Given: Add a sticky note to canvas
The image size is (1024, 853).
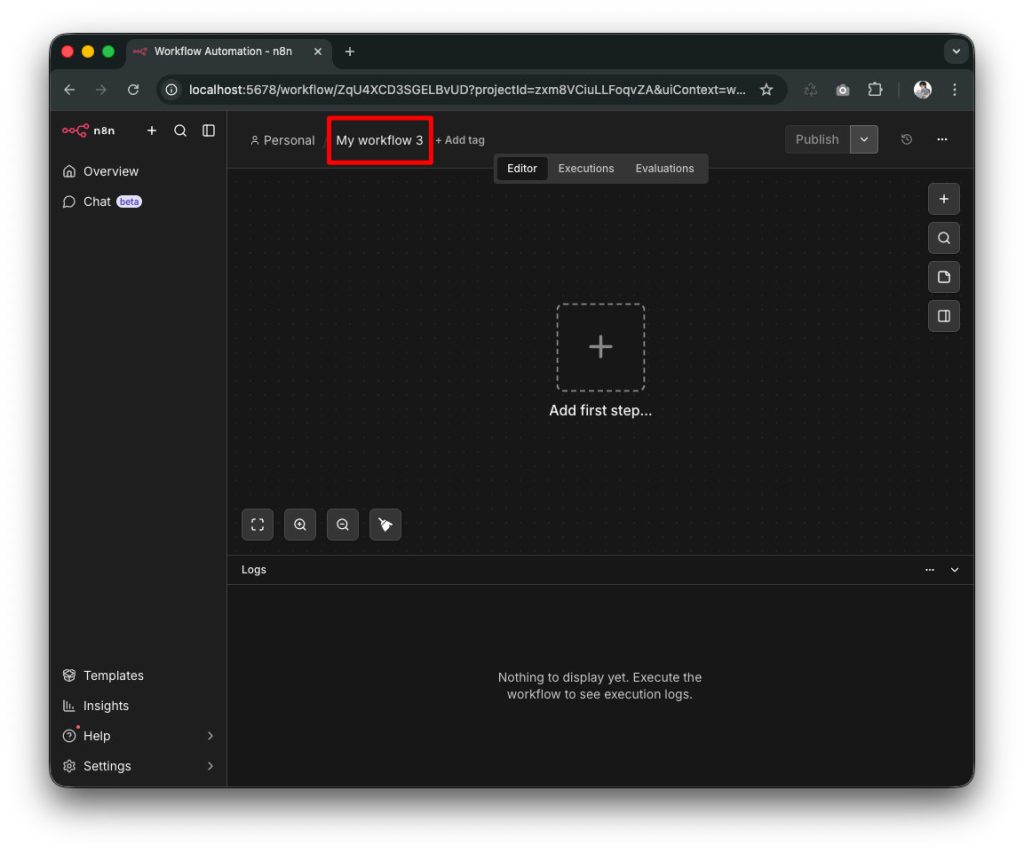Looking at the screenshot, I should click(x=943, y=277).
